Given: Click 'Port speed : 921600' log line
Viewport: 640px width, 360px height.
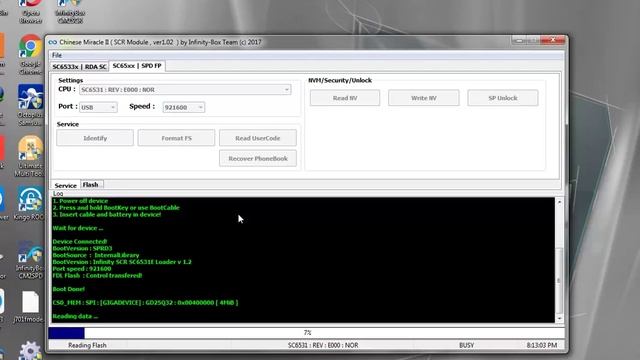Looking at the screenshot, I should [x=82, y=269].
